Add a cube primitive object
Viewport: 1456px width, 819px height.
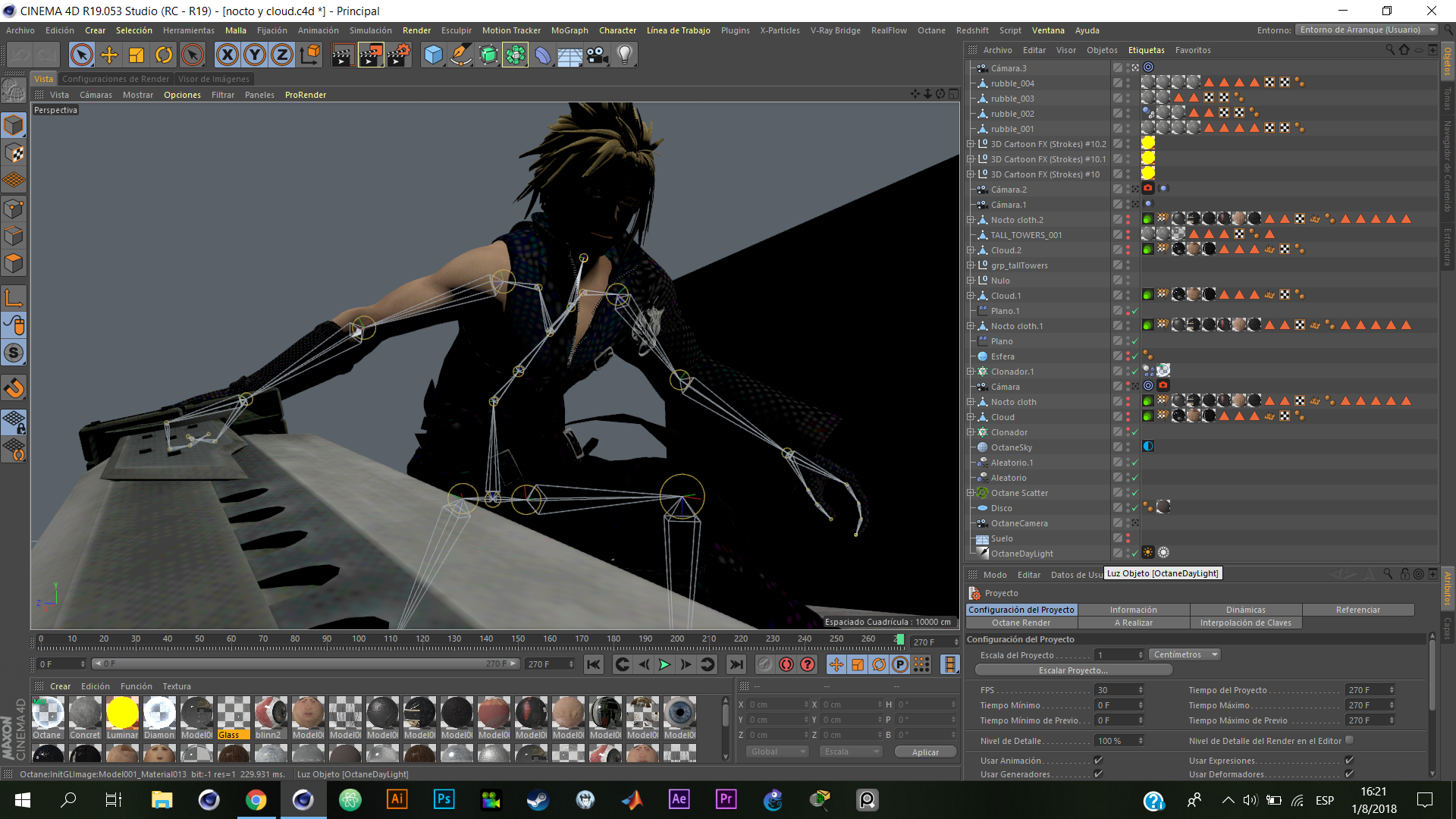click(x=433, y=55)
